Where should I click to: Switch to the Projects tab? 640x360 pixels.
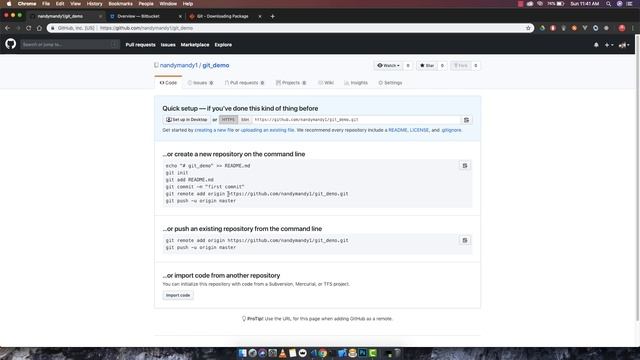click(x=291, y=83)
